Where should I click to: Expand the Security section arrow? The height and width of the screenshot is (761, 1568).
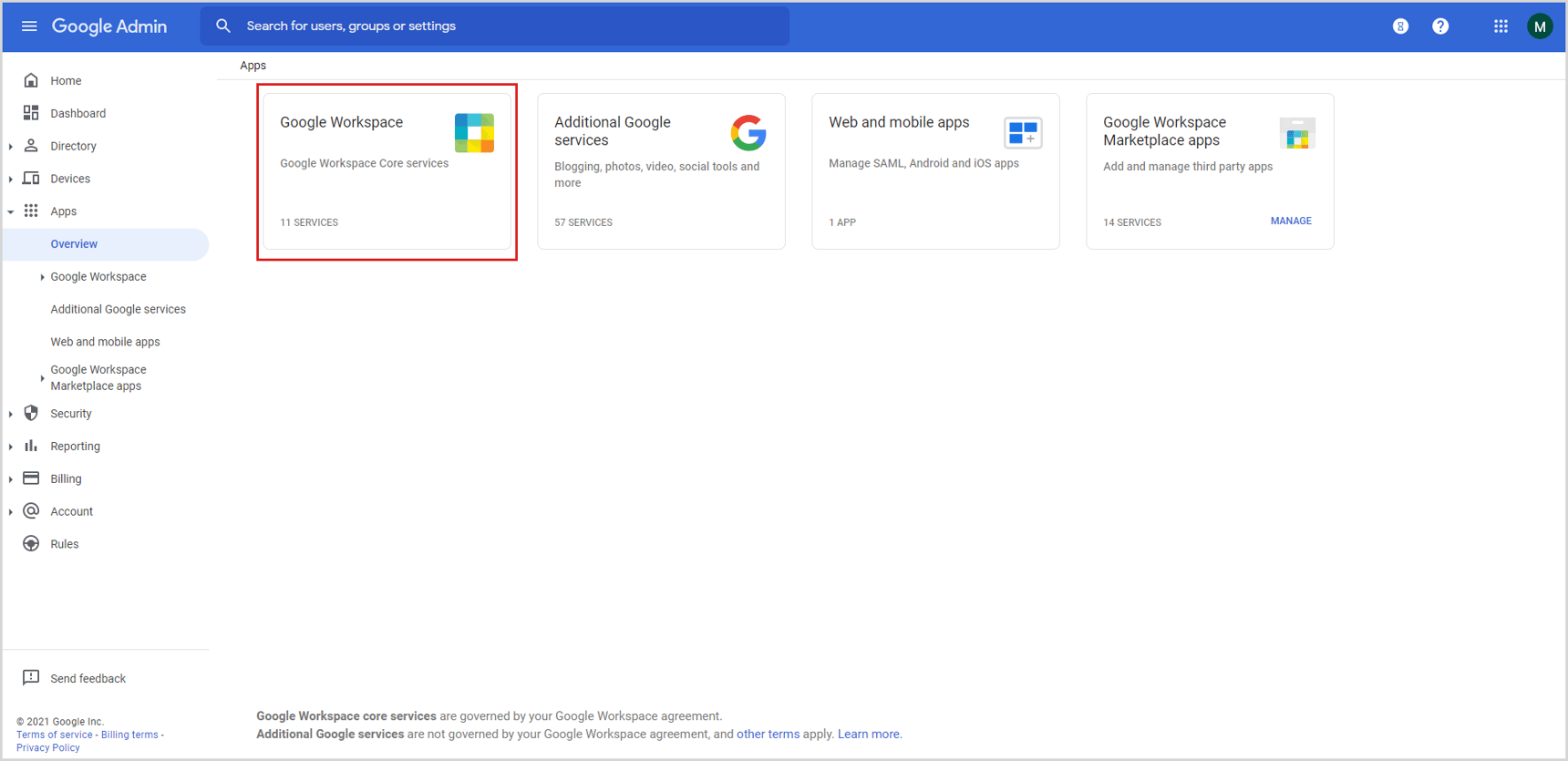tap(11, 415)
